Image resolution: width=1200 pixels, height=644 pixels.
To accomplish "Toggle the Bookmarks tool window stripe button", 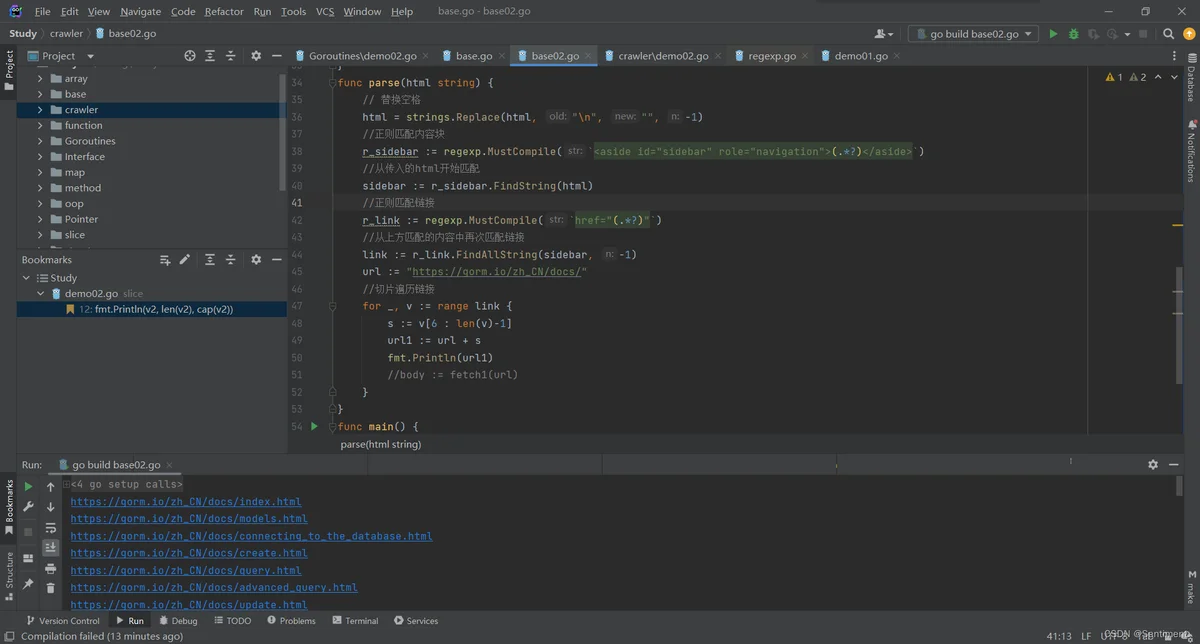I will pos(9,509).
